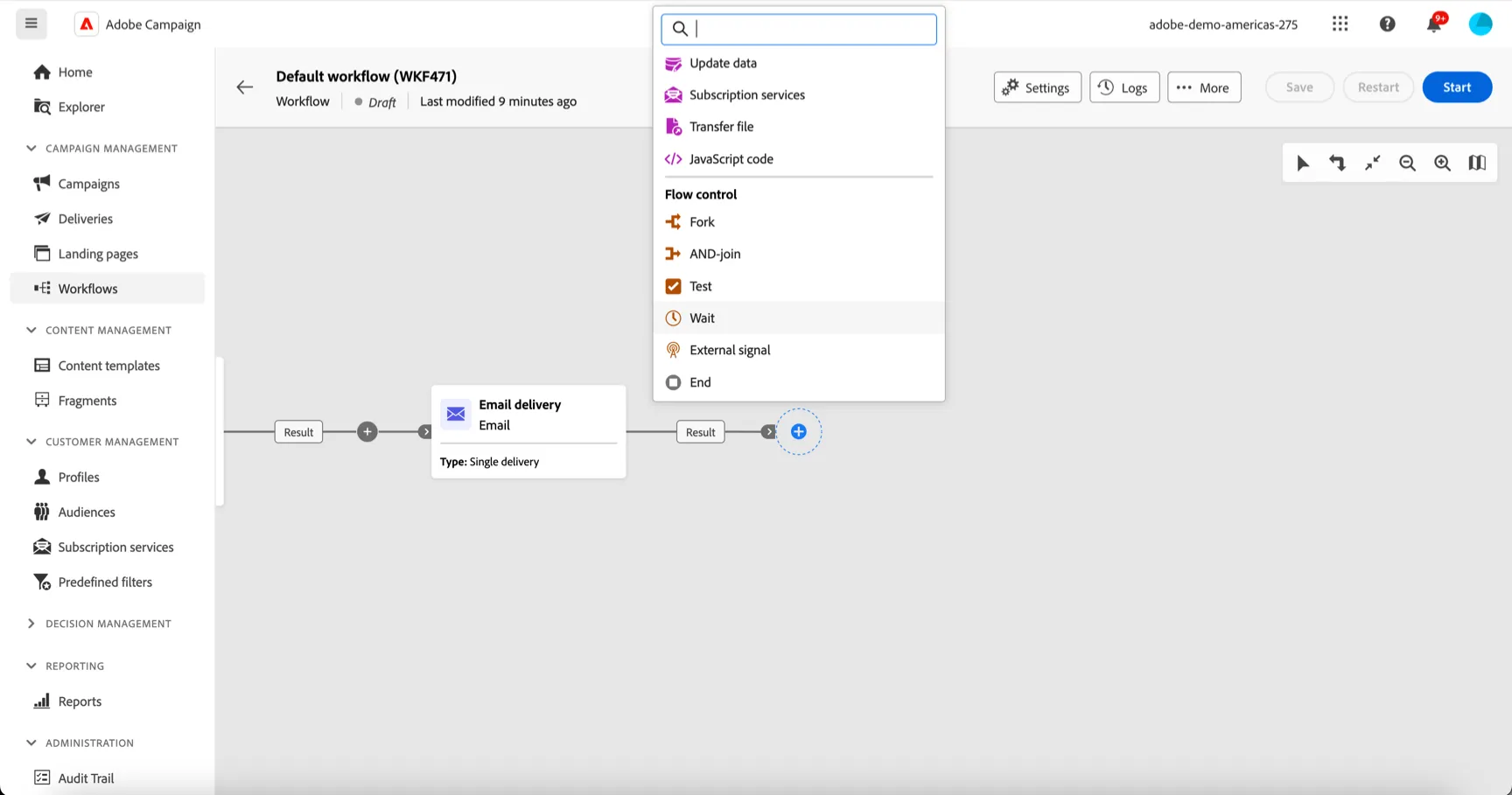Viewport: 1512px width, 795px height.
Task: Click the Start button
Action: pyautogui.click(x=1457, y=87)
